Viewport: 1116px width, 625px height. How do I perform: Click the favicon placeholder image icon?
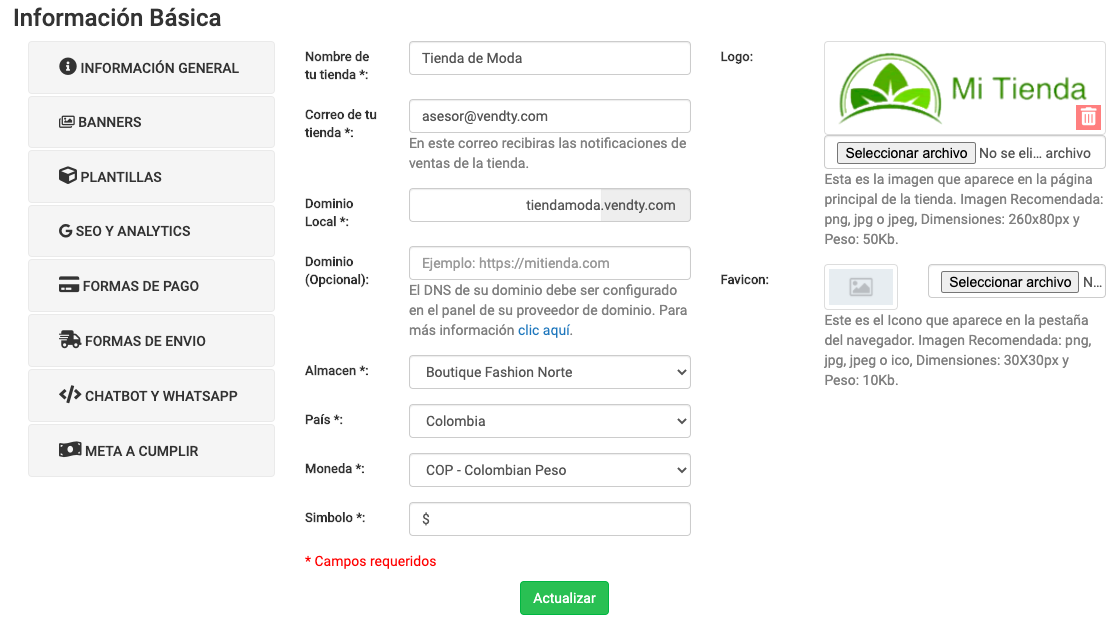click(860, 286)
